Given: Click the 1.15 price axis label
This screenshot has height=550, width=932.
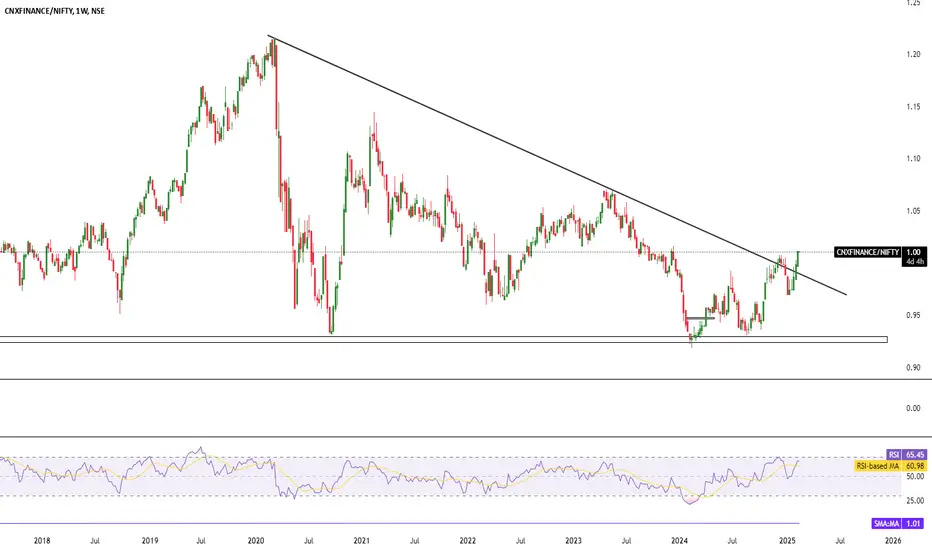Looking at the screenshot, I should point(914,107).
